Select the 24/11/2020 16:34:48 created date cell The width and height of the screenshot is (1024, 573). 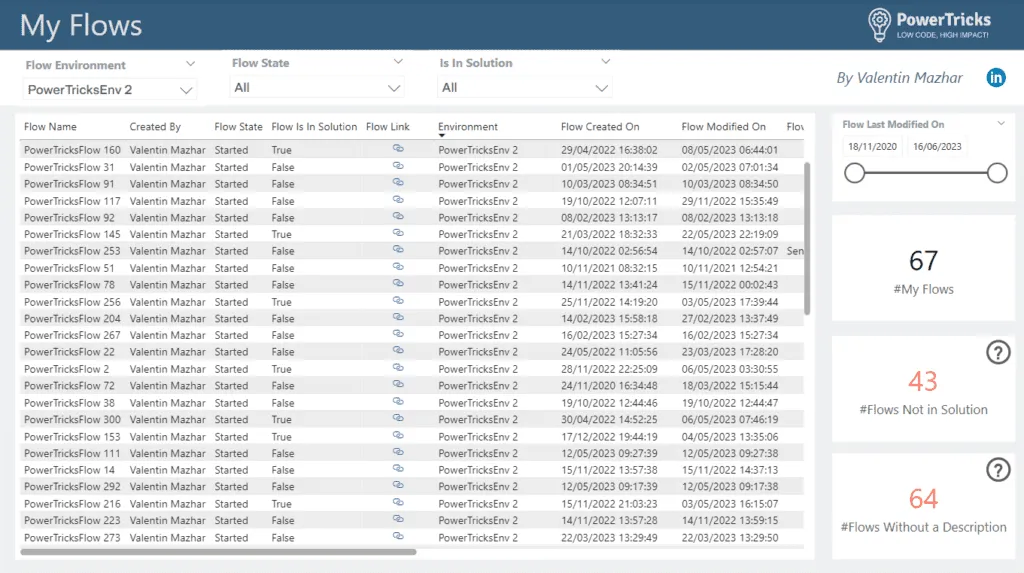[x=609, y=385]
